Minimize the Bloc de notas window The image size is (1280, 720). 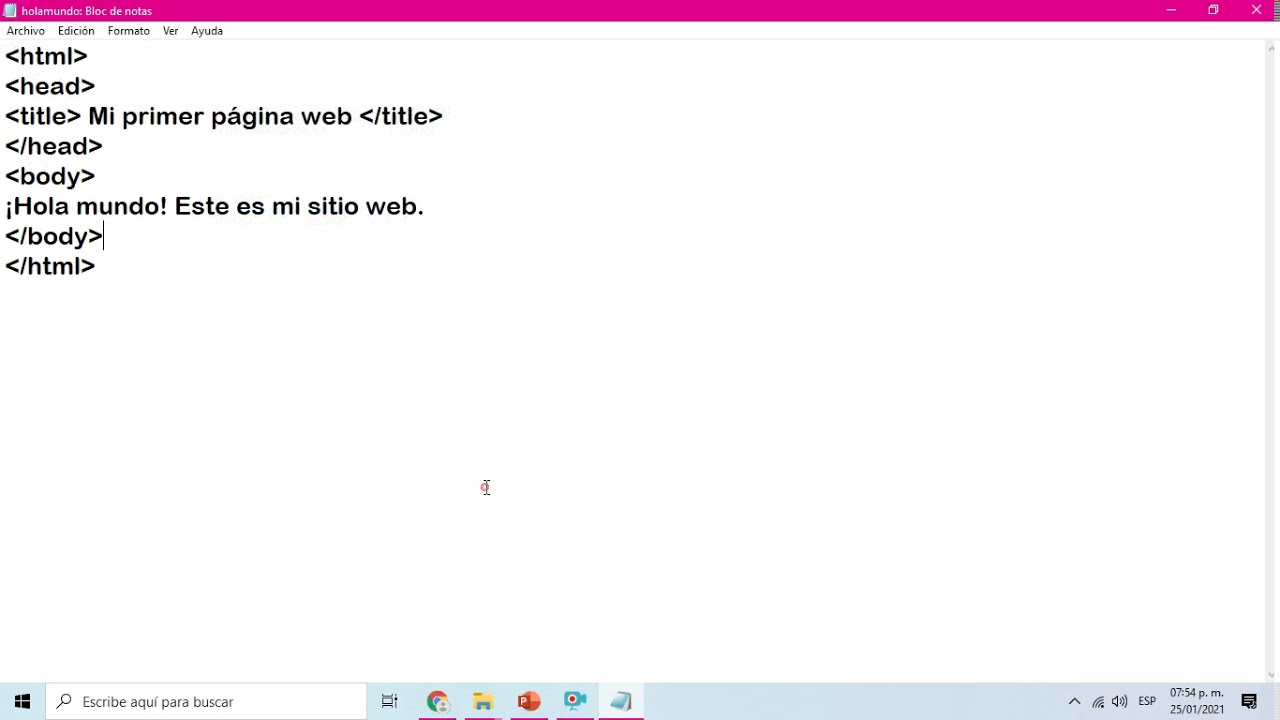(x=1171, y=10)
